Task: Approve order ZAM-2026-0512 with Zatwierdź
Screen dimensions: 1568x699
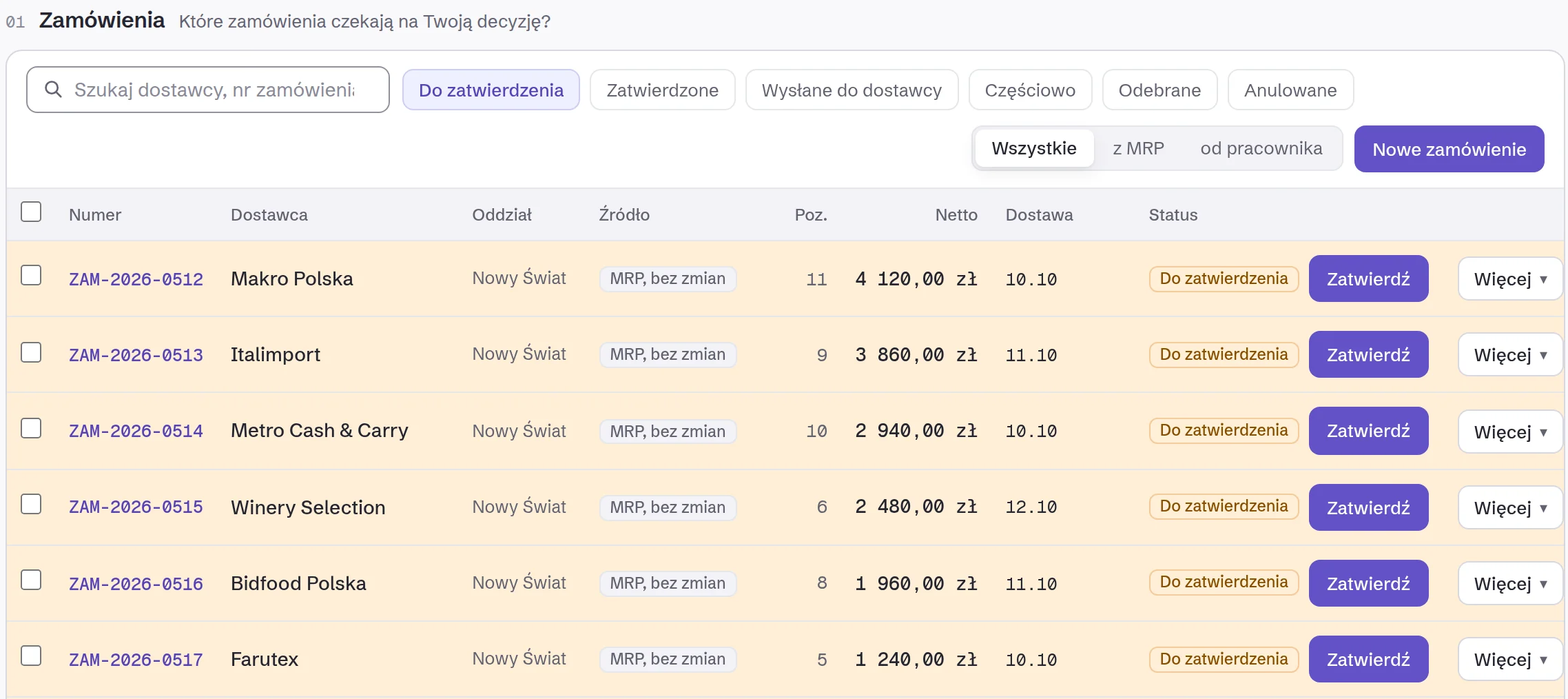Action: (1368, 278)
